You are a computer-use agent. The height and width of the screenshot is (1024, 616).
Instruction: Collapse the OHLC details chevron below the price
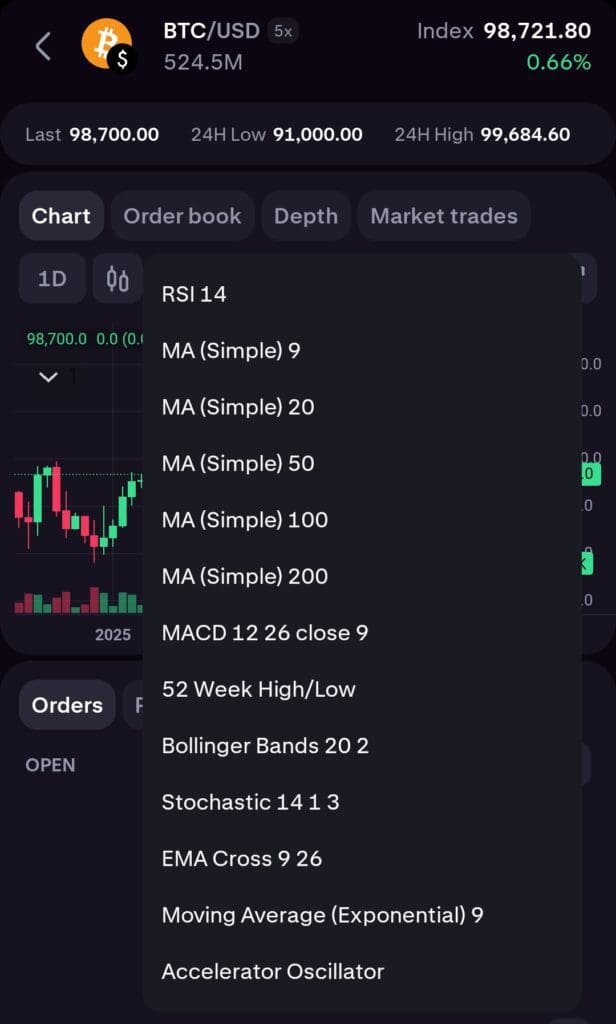46,377
